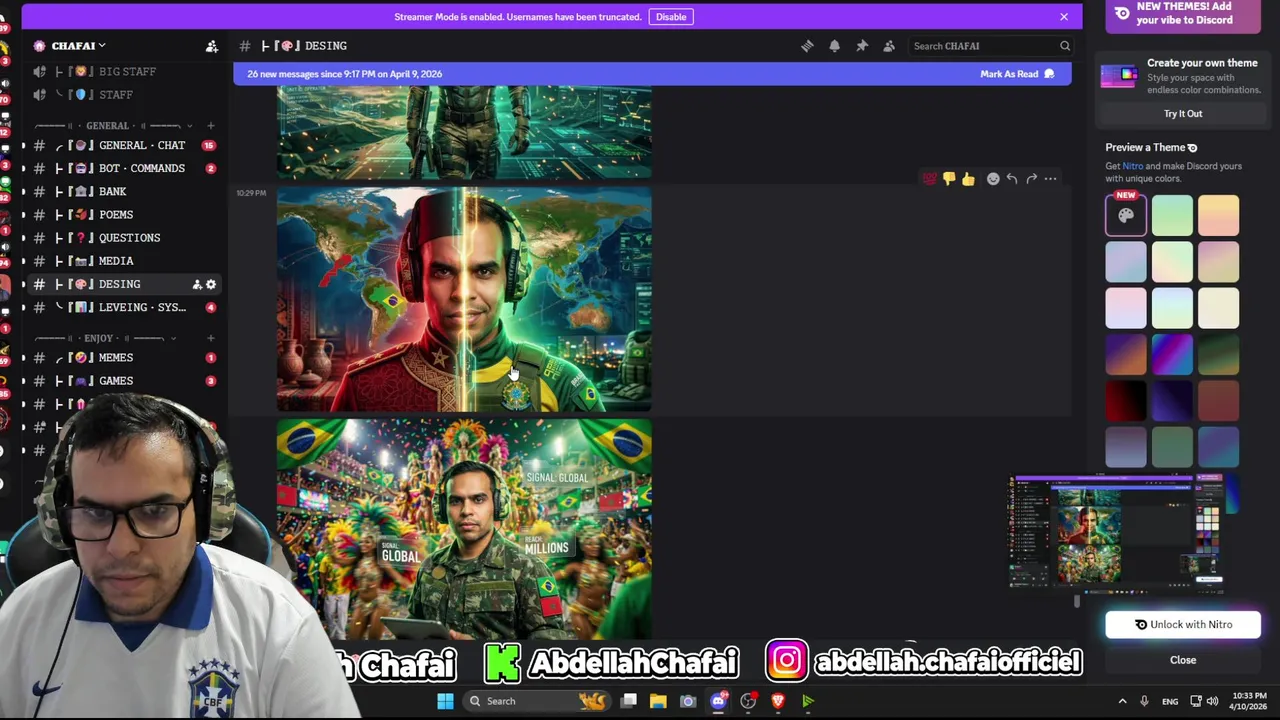Image resolution: width=1280 pixels, height=720 pixels.
Task: Open the BANK channel
Action: pos(125,191)
